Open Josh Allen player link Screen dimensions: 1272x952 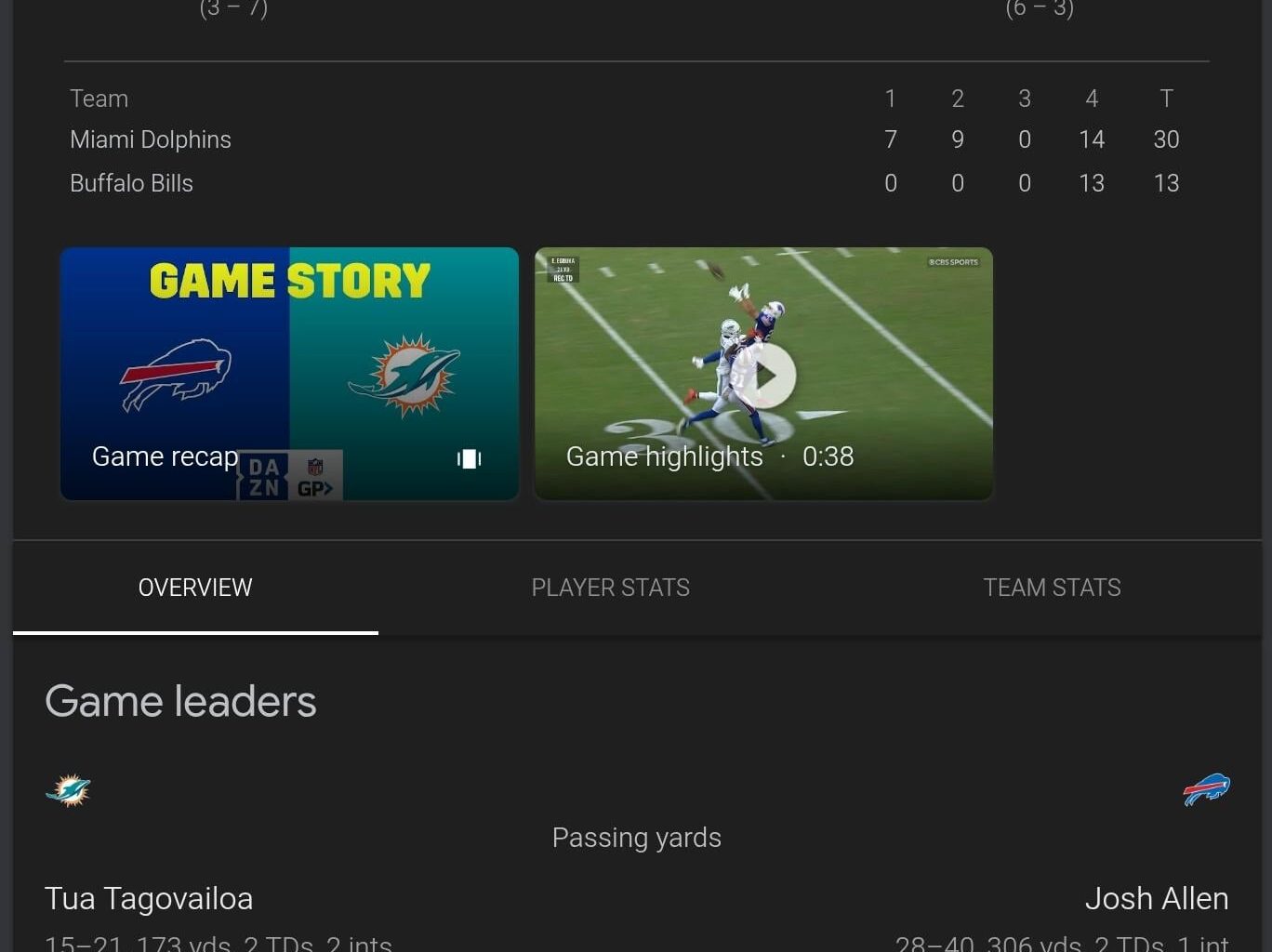[x=1157, y=899]
